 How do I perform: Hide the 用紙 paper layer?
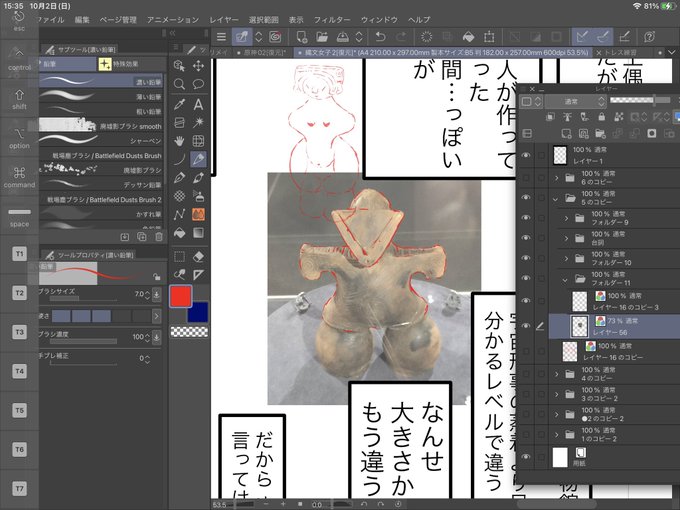click(x=526, y=457)
